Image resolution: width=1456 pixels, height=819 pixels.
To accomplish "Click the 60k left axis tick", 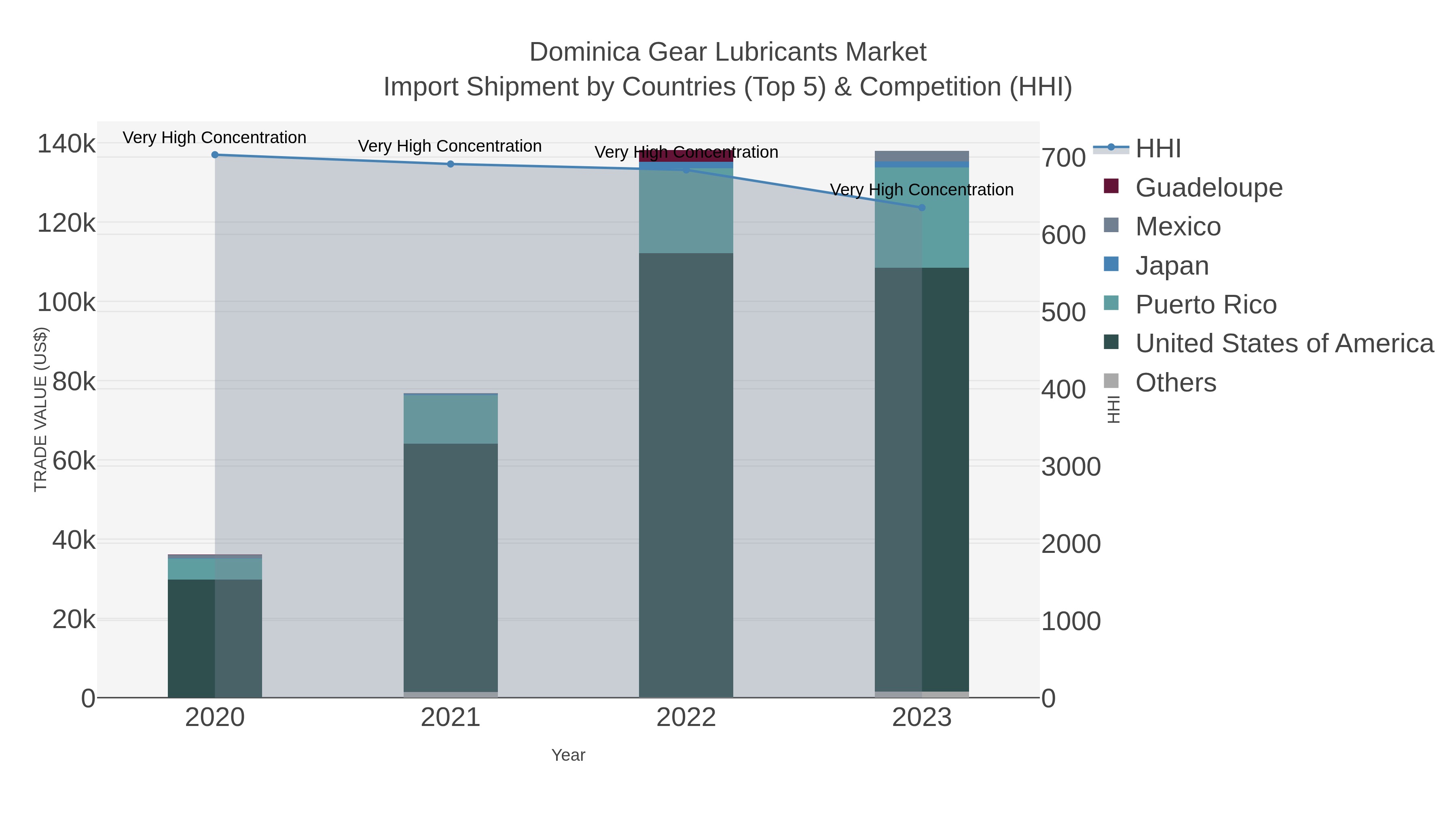I will tap(74, 461).
